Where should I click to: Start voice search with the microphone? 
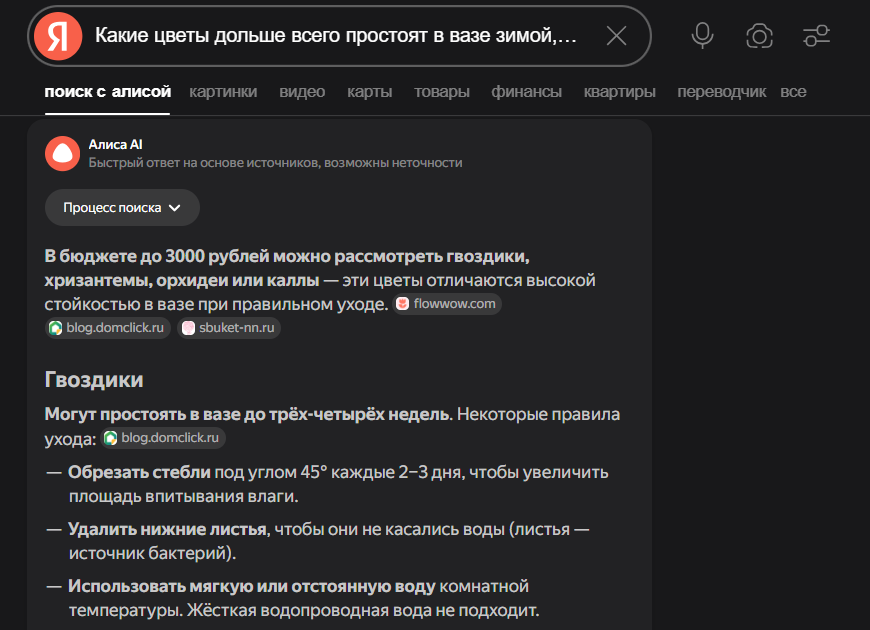point(703,36)
